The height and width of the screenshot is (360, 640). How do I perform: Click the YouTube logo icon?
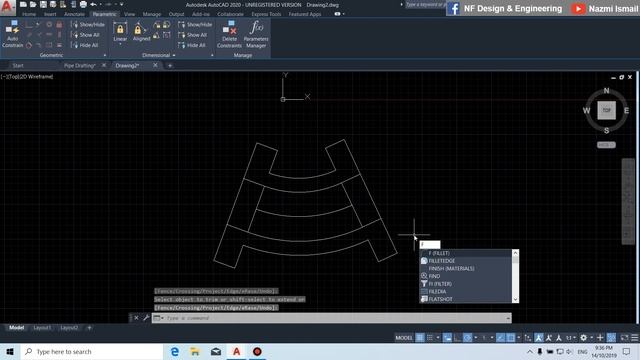[x=578, y=9]
